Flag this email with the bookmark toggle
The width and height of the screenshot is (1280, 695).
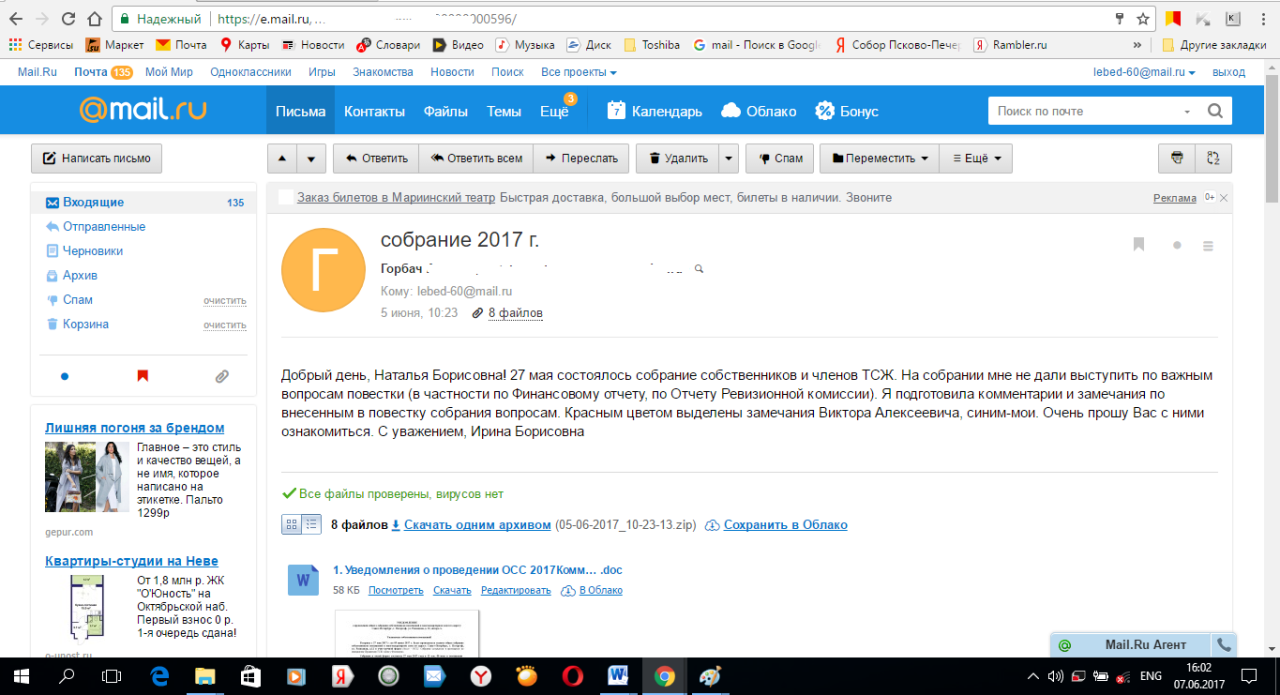tap(1138, 245)
